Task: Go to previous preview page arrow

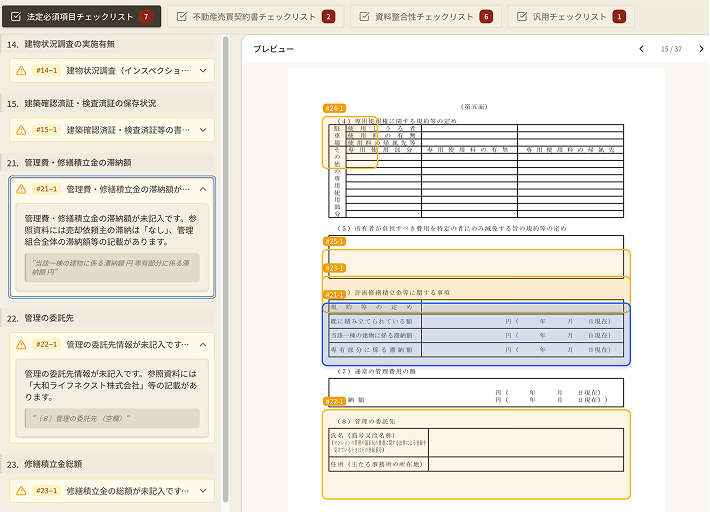Action: tap(641, 49)
